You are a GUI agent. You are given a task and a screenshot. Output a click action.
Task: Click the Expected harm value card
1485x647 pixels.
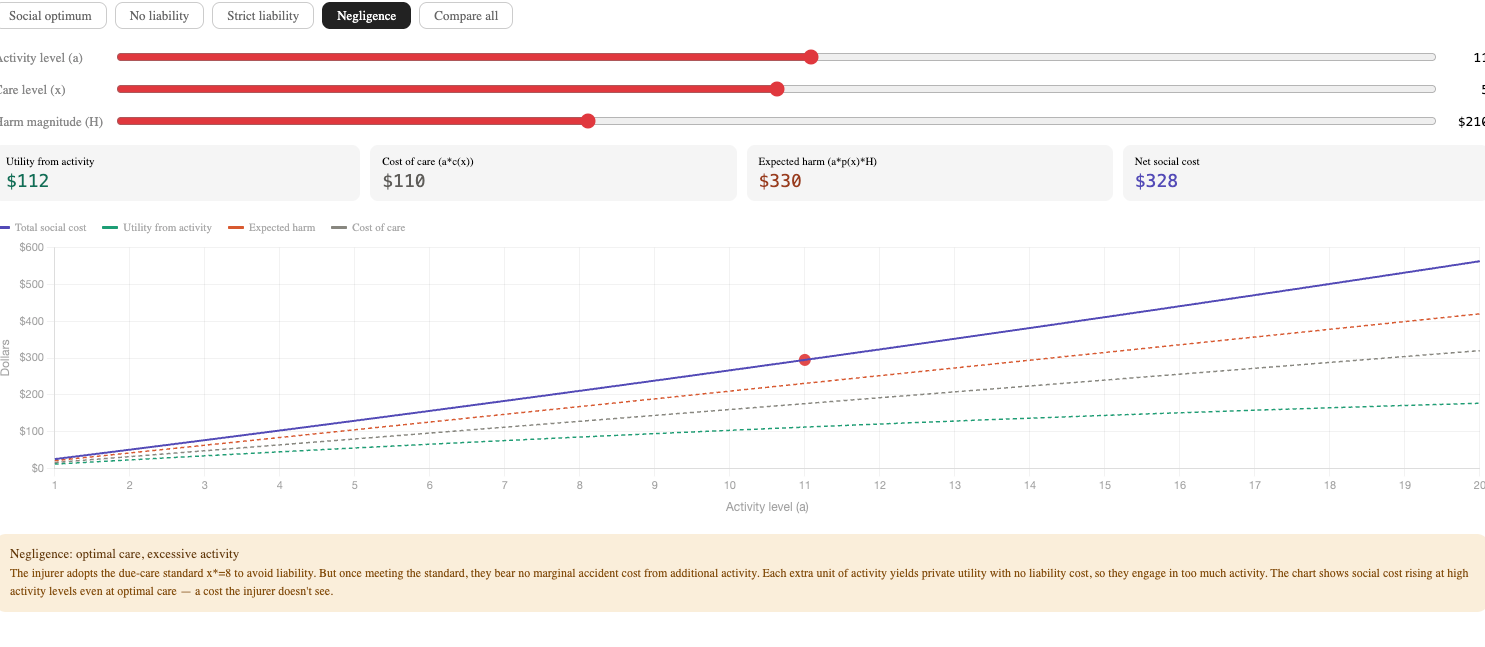point(930,173)
